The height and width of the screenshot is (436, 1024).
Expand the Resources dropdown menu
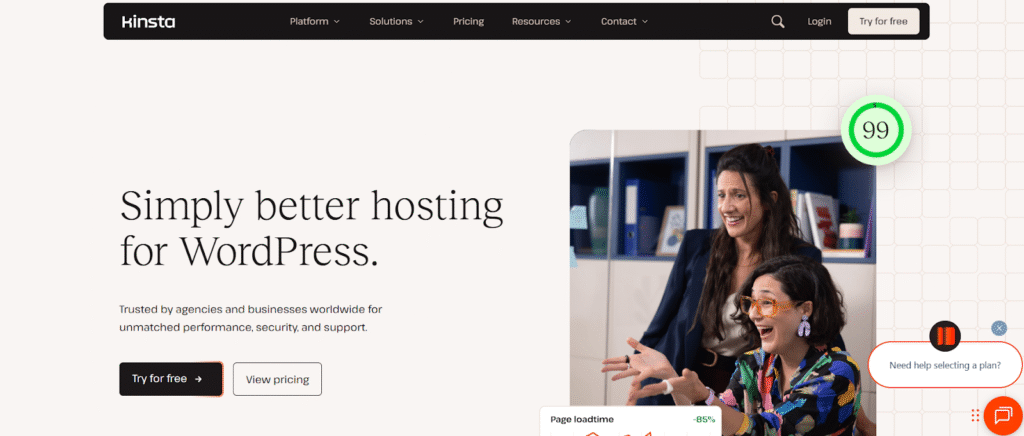tap(541, 22)
